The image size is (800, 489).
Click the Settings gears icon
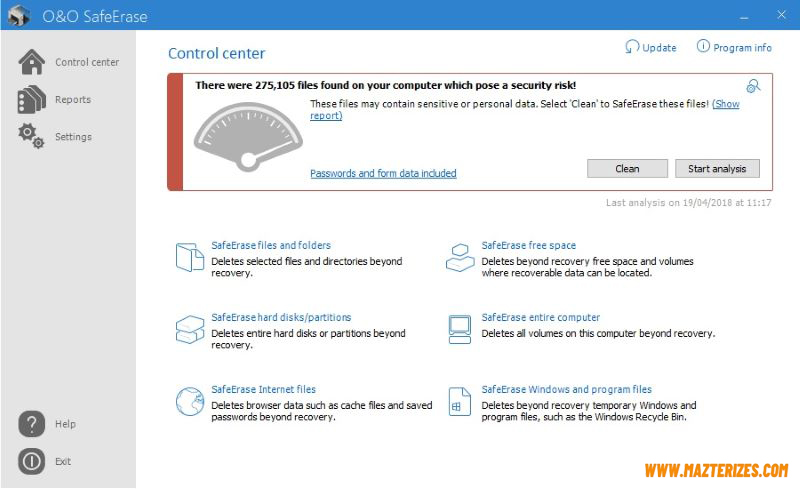(x=31, y=136)
